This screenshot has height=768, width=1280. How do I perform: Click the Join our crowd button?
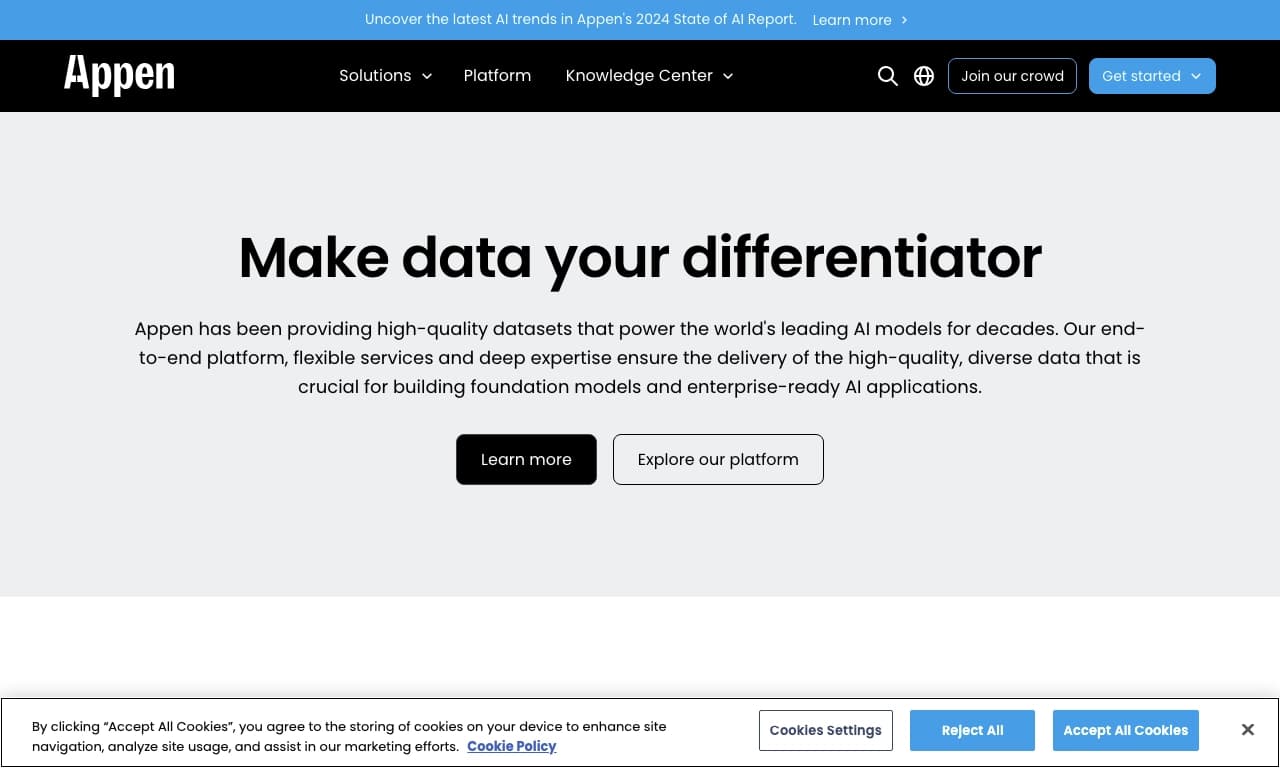(1012, 76)
